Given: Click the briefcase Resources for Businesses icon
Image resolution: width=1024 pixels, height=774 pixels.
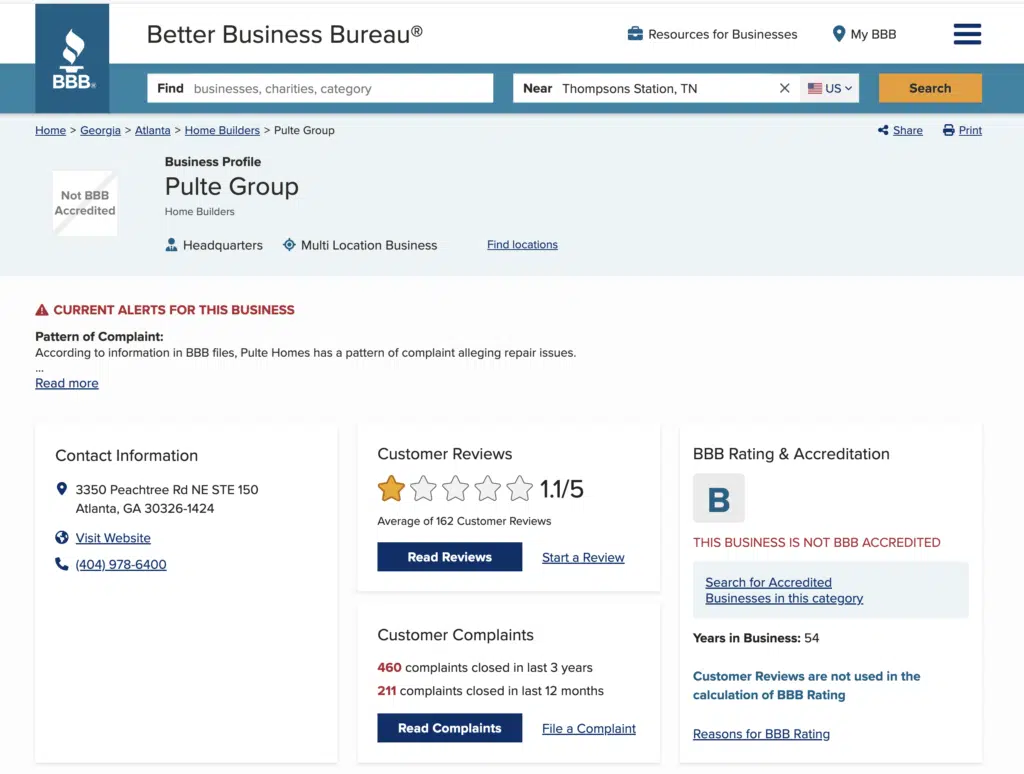Looking at the screenshot, I should 635,34.
